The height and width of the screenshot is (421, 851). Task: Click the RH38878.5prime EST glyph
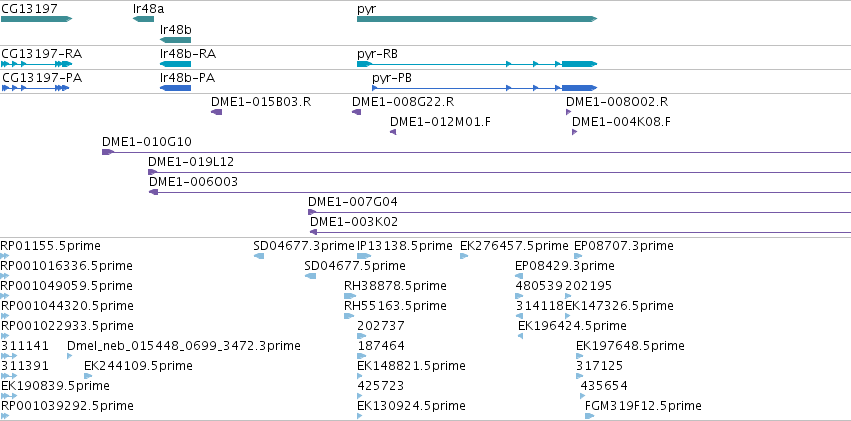pos(350,296)
